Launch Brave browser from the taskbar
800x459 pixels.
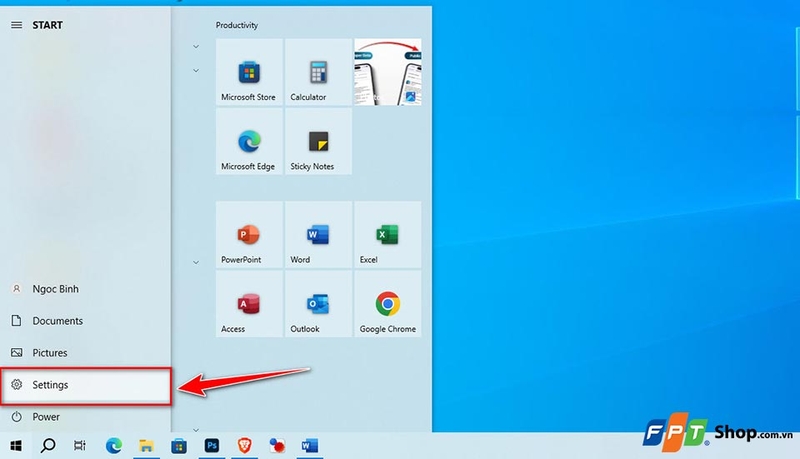tap(244, 446)
